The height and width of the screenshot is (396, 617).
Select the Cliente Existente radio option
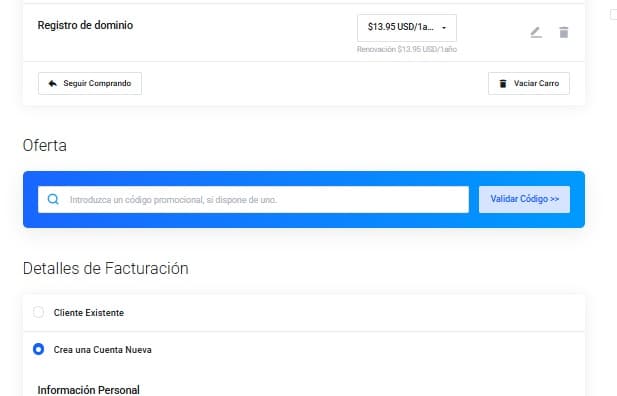pyautogui.click(x=39, y=313)
